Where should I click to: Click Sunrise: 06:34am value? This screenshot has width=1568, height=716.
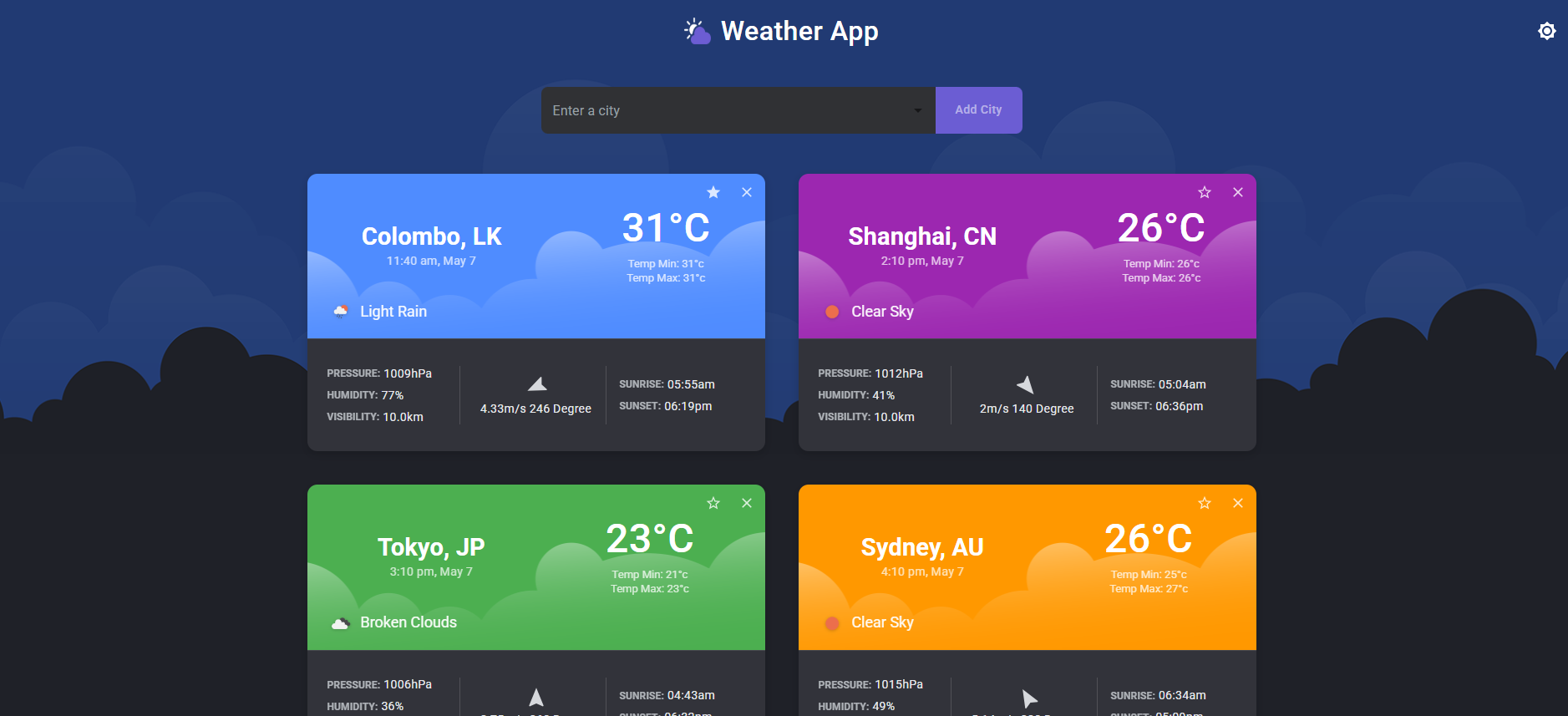(x=1158, y=695)
